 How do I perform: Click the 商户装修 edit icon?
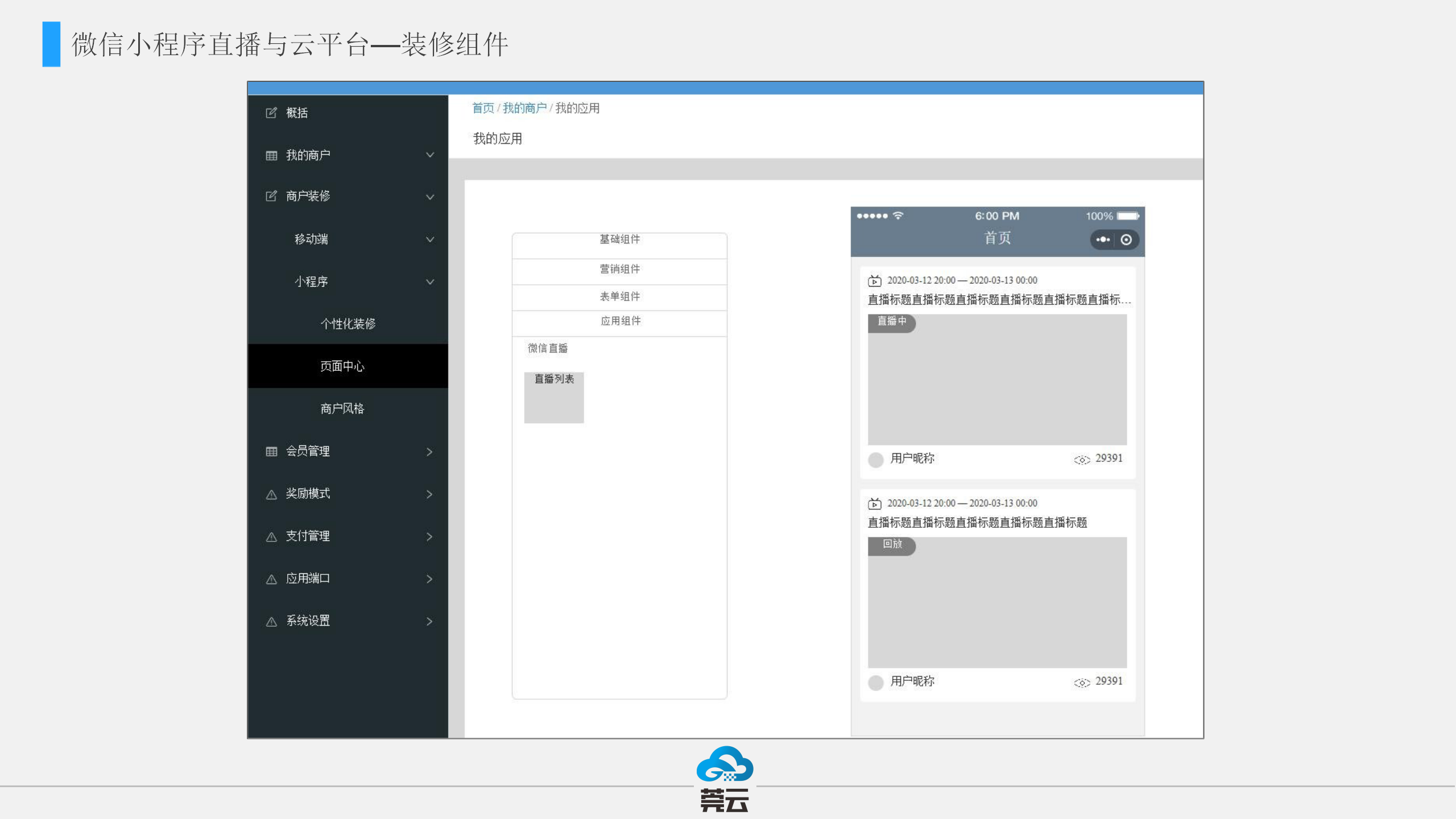pos(271,196)
